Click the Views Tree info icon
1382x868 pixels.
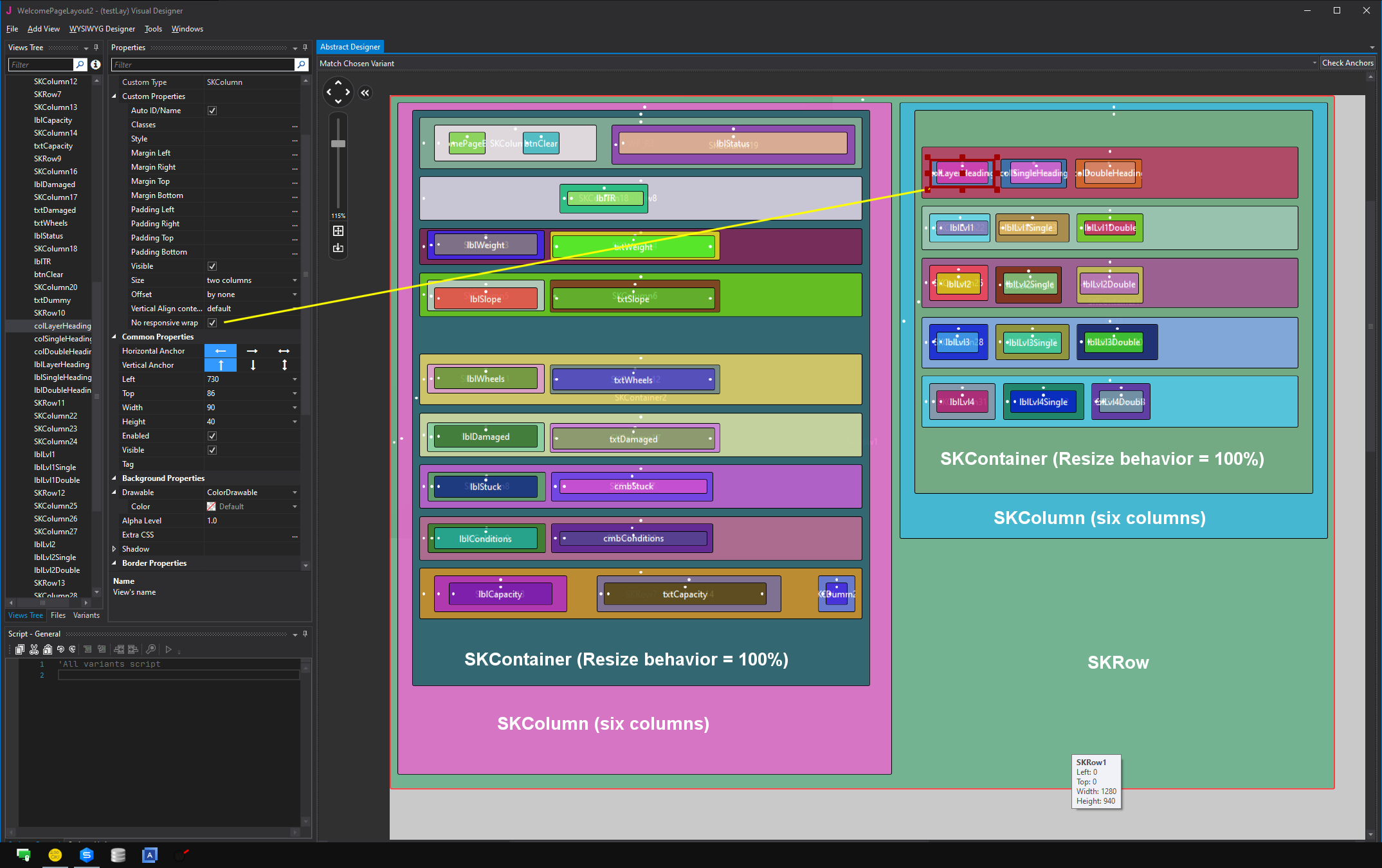pos(95,64)
